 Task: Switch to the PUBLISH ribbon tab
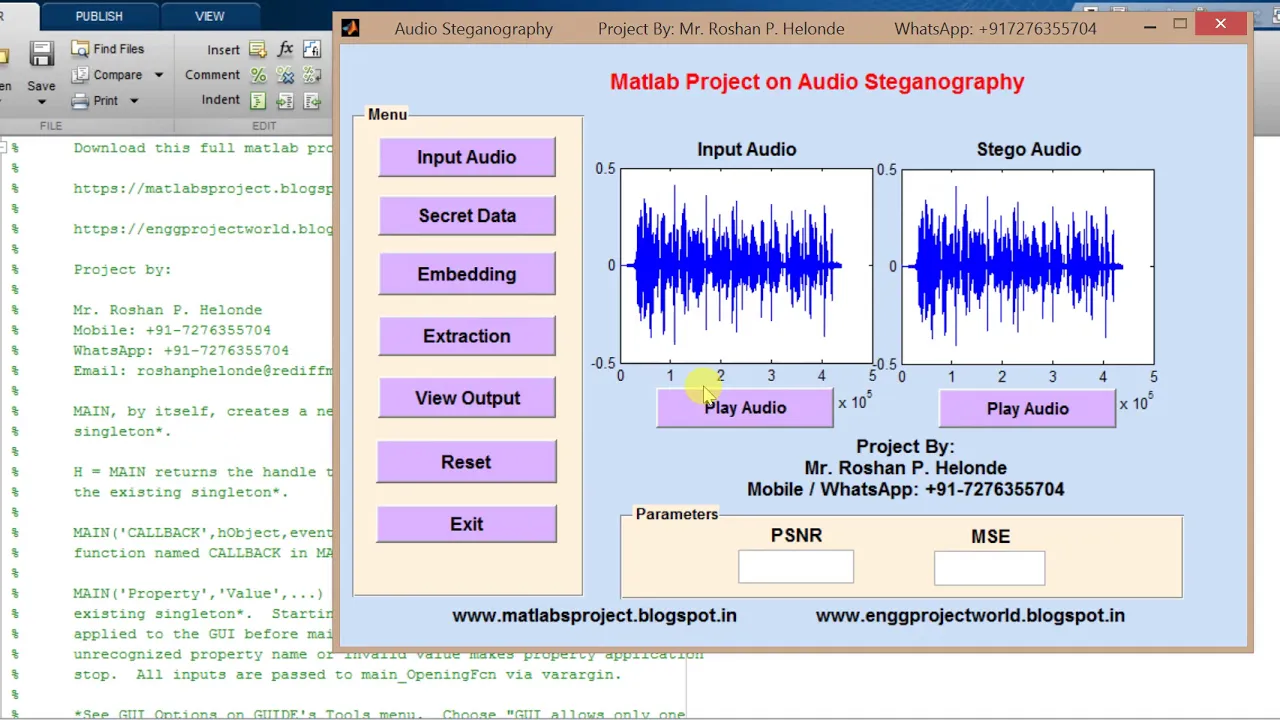(99, 16)
